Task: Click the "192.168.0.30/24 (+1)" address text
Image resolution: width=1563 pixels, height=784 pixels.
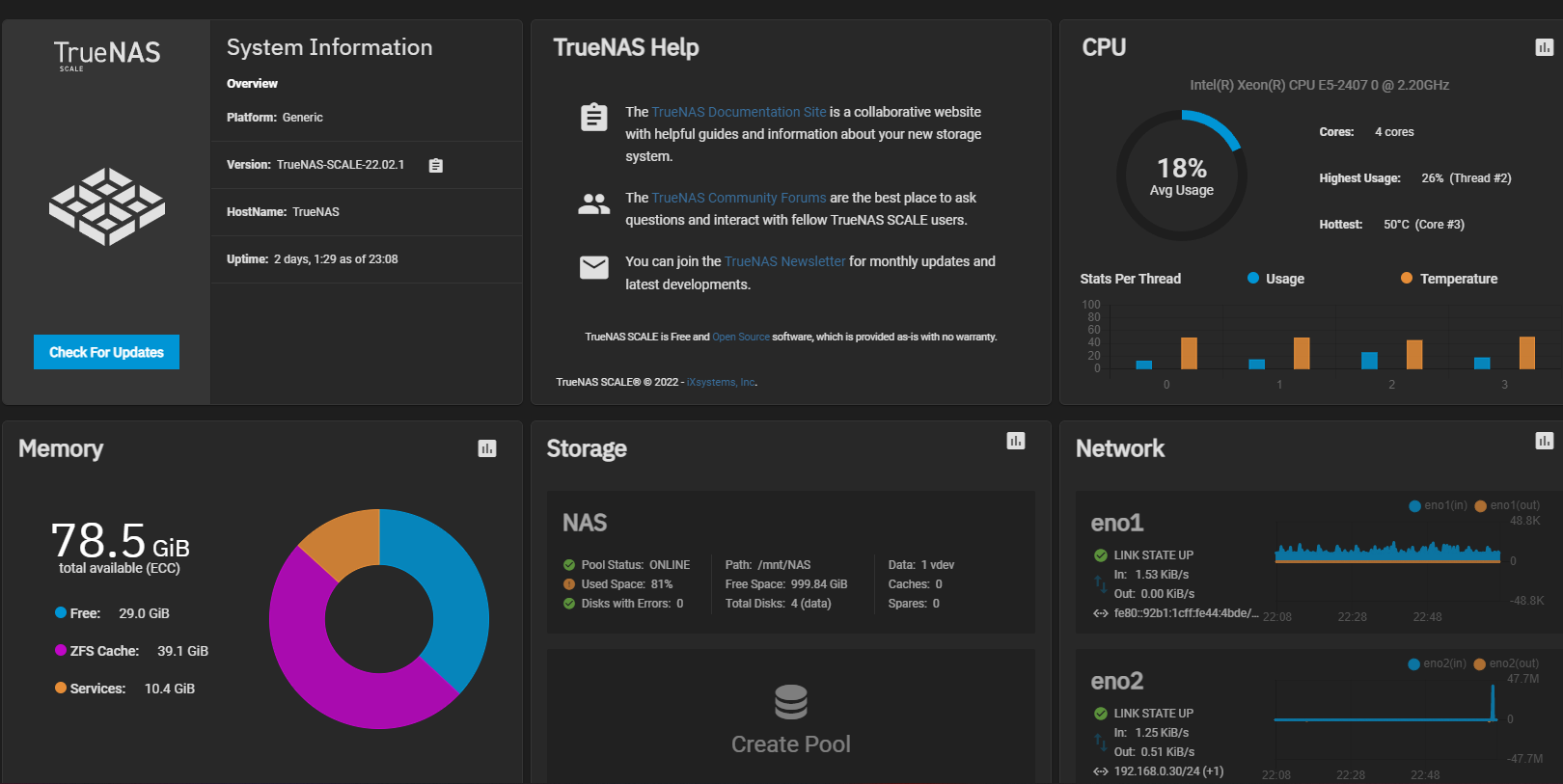Action: (x=1169, y=771)
